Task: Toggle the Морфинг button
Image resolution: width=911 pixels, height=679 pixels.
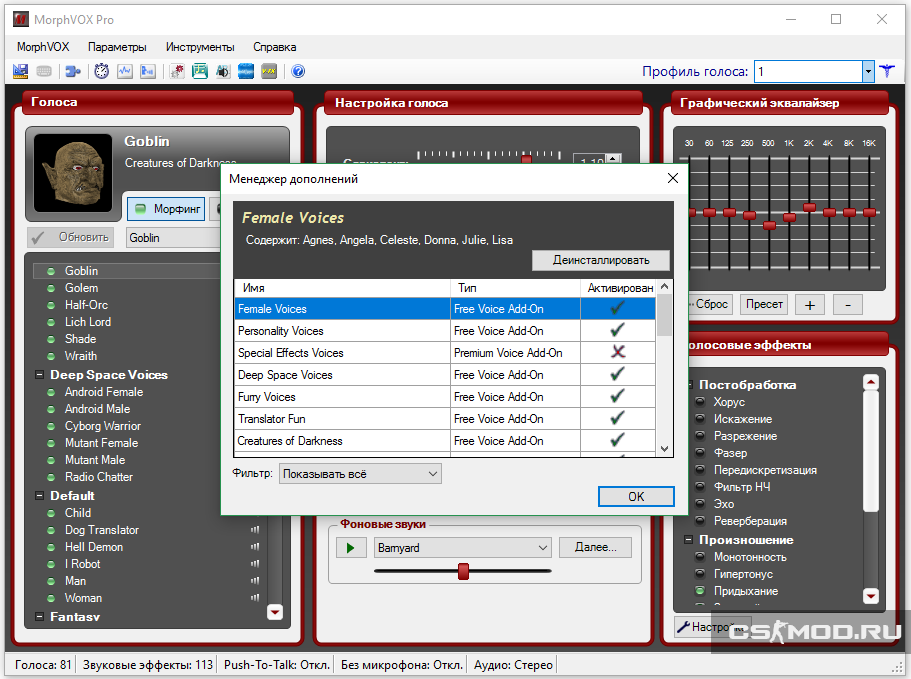Action: pos(166,209)
